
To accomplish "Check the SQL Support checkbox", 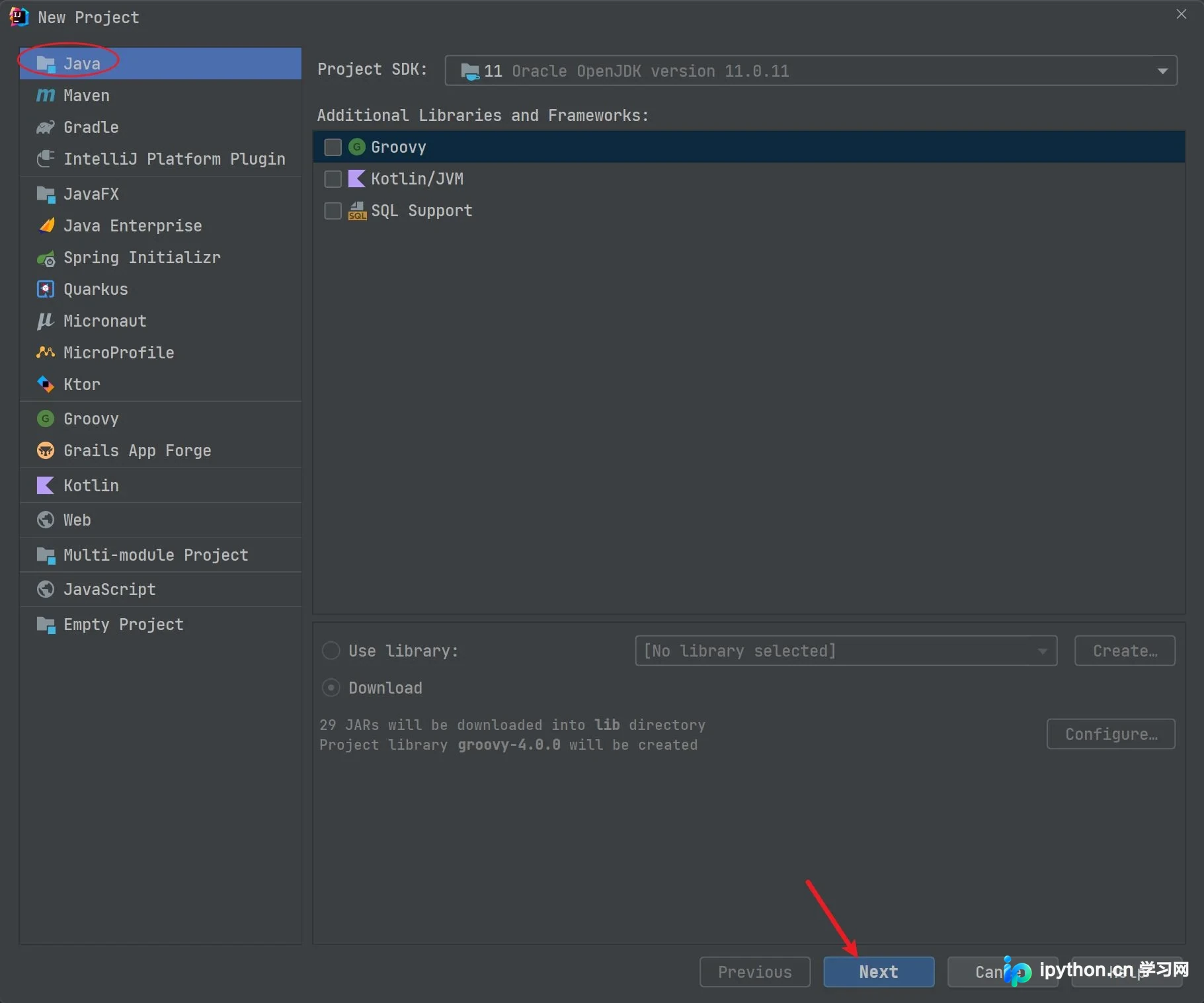I will (x=333, y=210).
